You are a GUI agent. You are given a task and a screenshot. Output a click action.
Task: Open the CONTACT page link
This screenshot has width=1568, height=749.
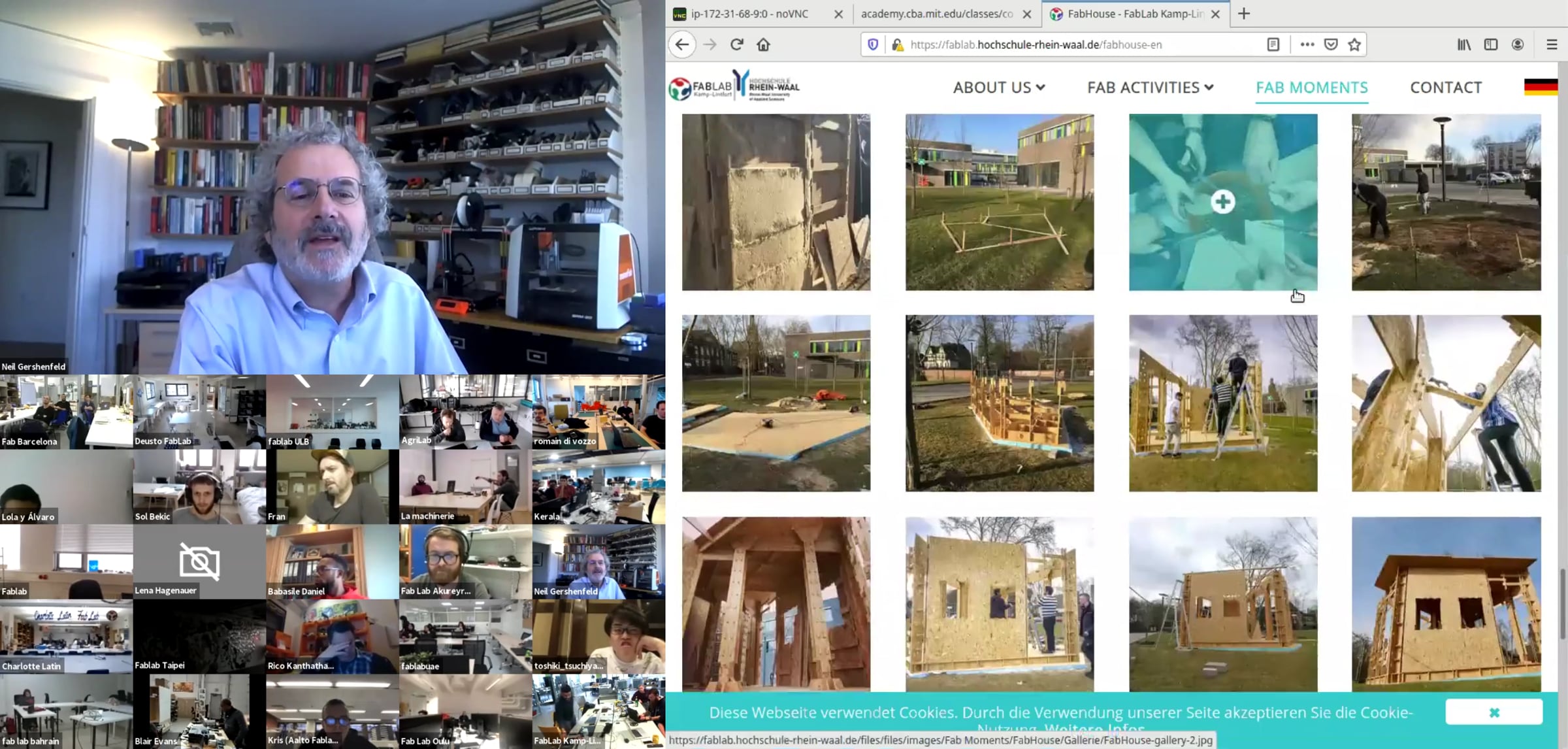tap(1446, 88)
